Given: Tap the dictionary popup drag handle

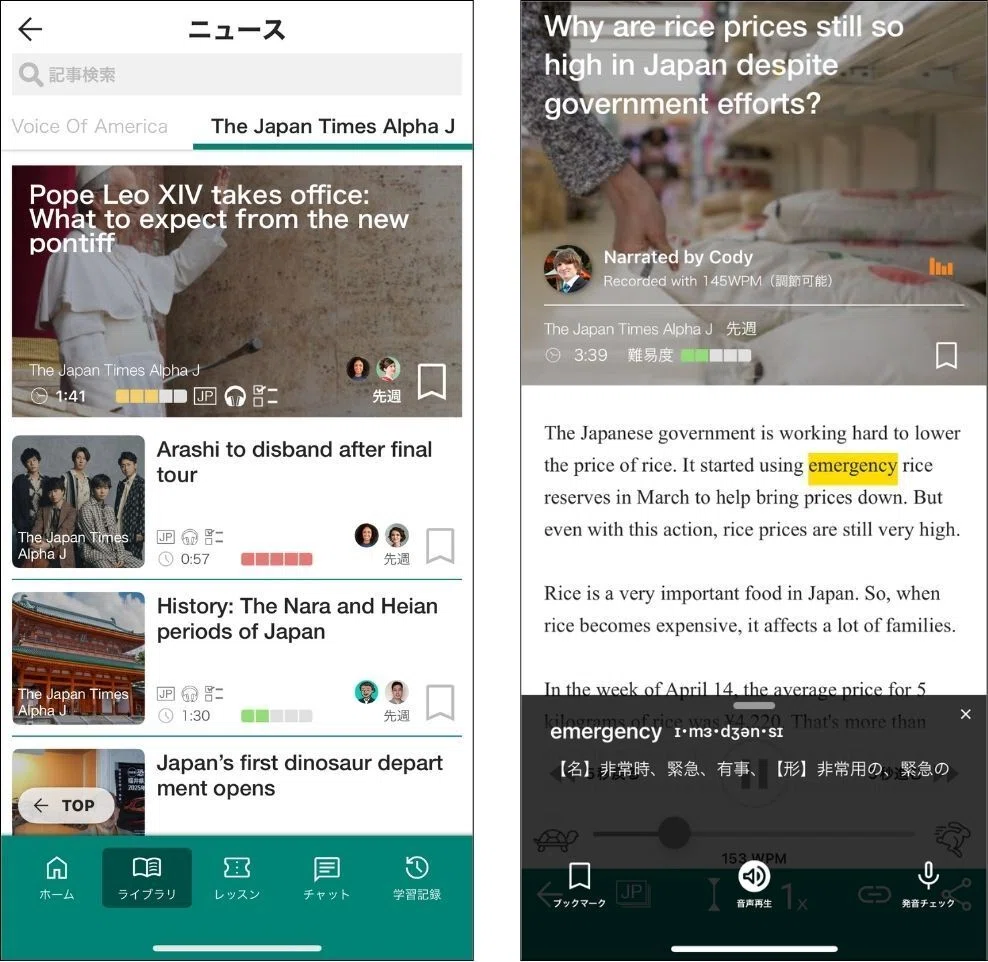Looking at the screenshot, I should [754, 706].
